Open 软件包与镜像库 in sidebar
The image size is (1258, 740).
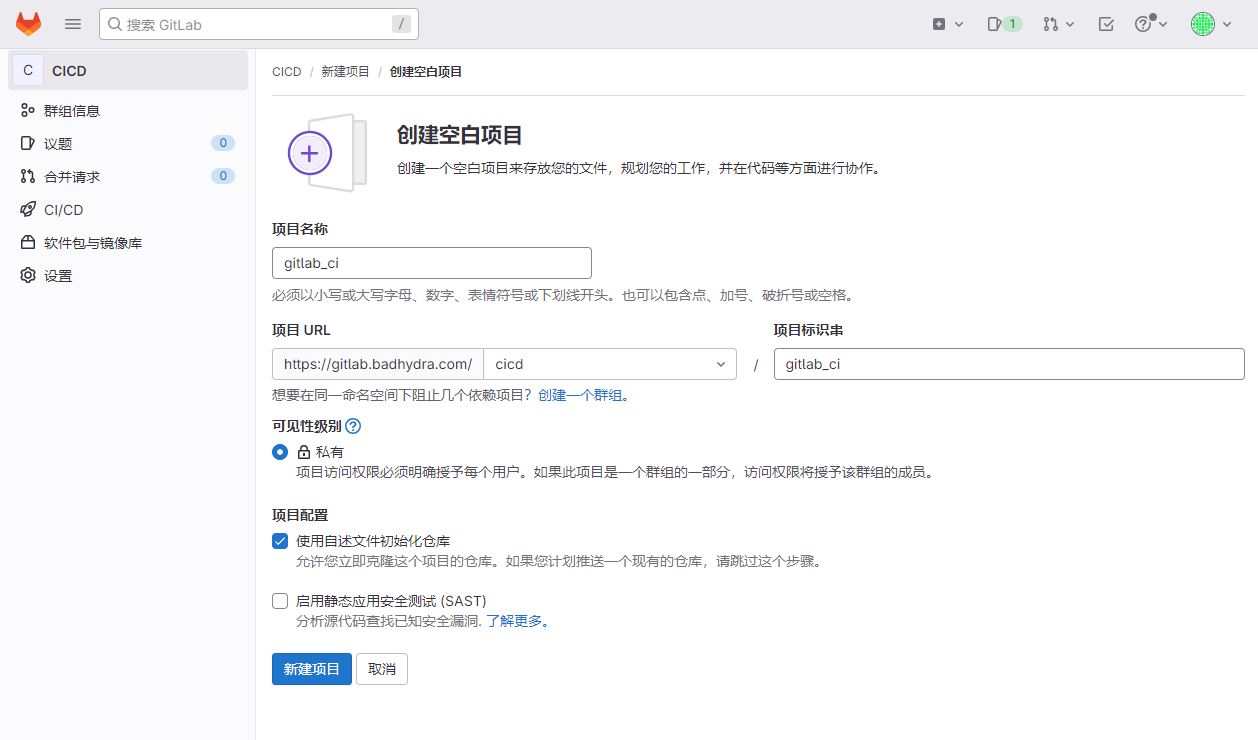click(x=92, y=243)
